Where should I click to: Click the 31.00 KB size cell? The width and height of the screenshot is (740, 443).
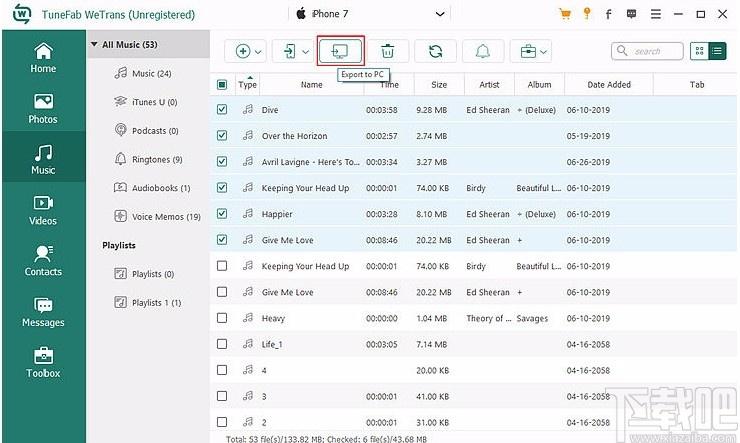pyautogui.click(x=432, y=422)
